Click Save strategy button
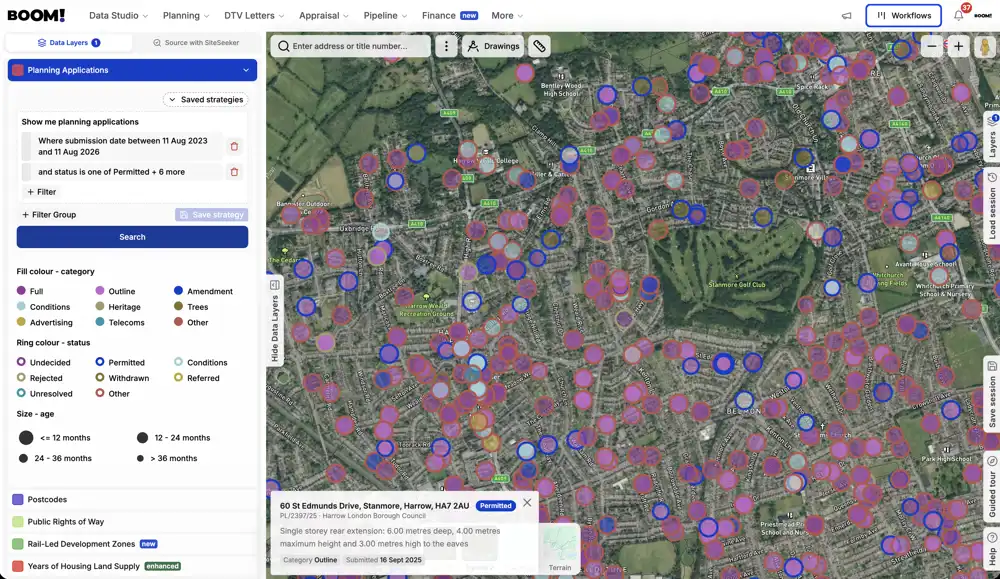This screenshot has height=579, width=1000. click(x=211, y=215)
